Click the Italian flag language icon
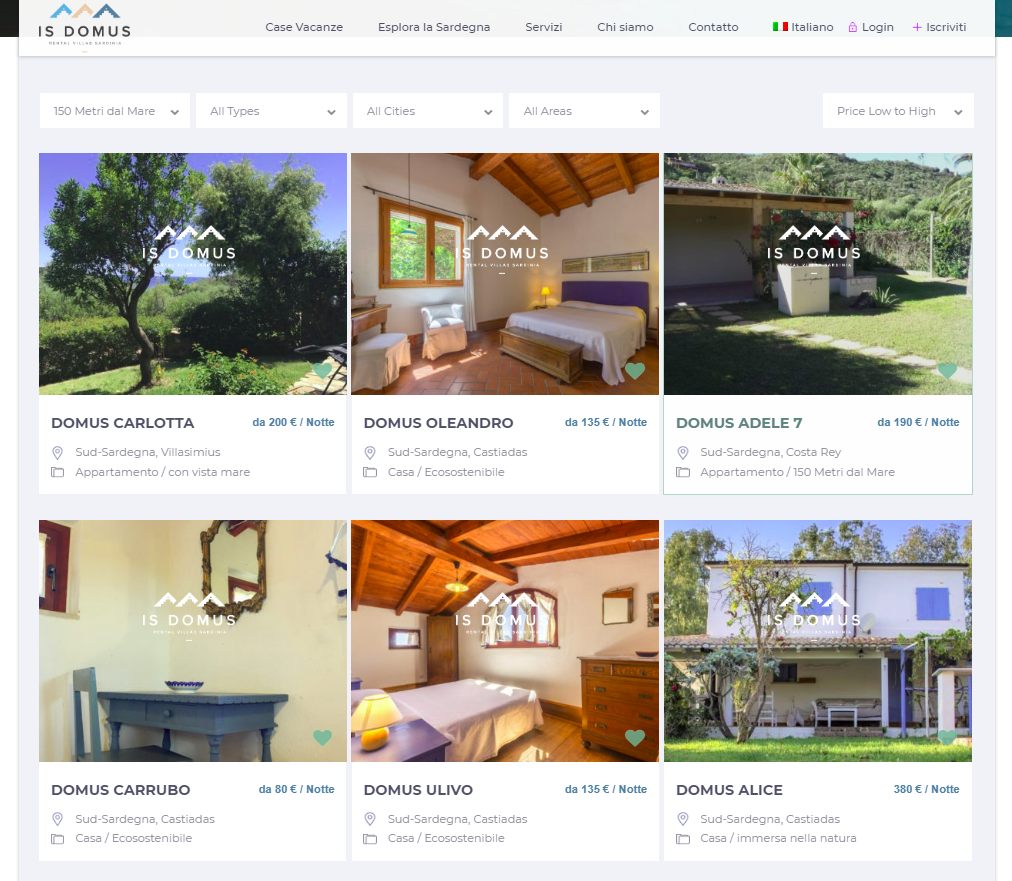This screenshot has height=881, width=1012. click(x=780, y=26)
